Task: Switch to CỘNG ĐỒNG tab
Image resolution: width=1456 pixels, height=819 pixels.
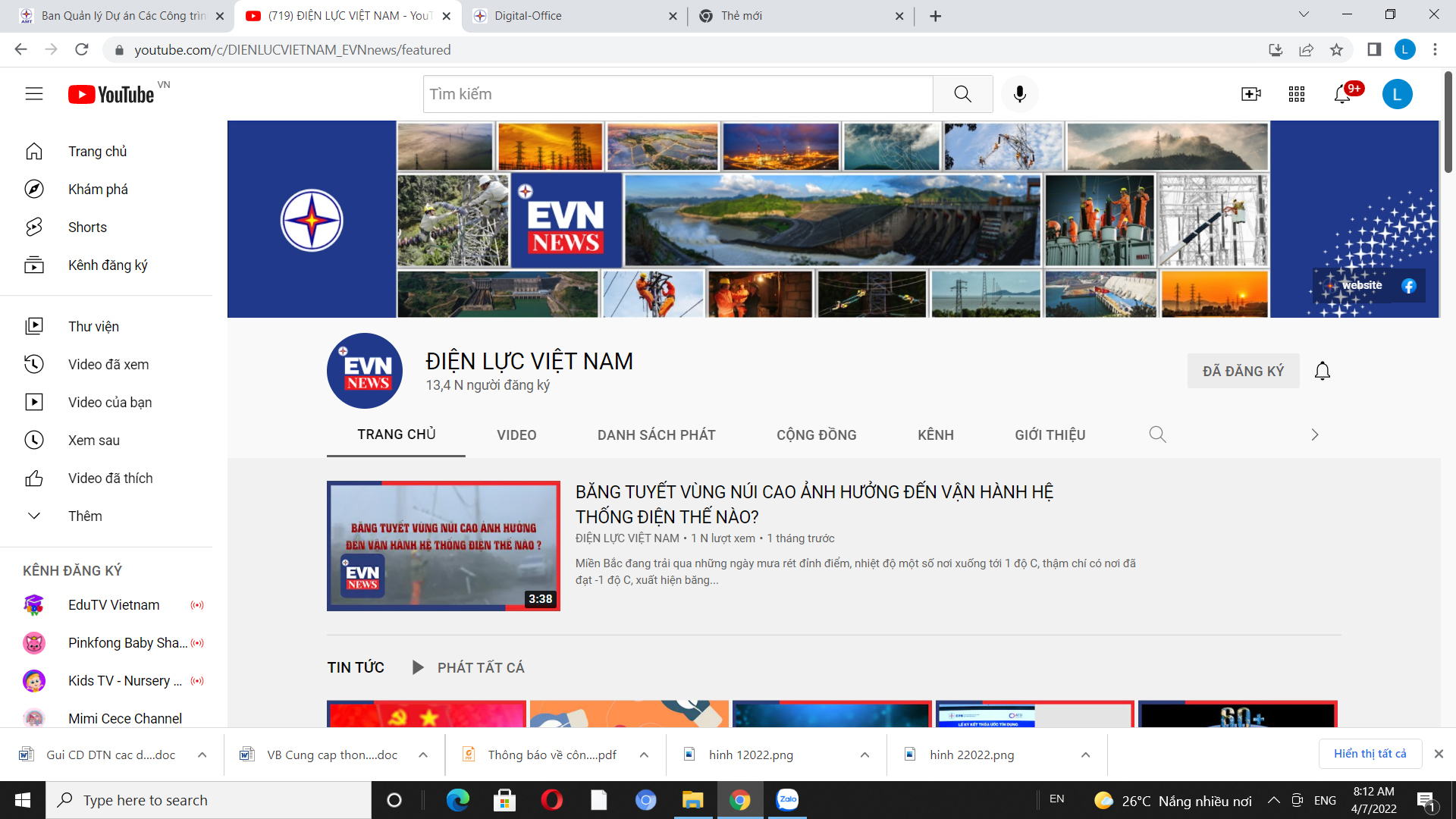Action: point(817,435)
